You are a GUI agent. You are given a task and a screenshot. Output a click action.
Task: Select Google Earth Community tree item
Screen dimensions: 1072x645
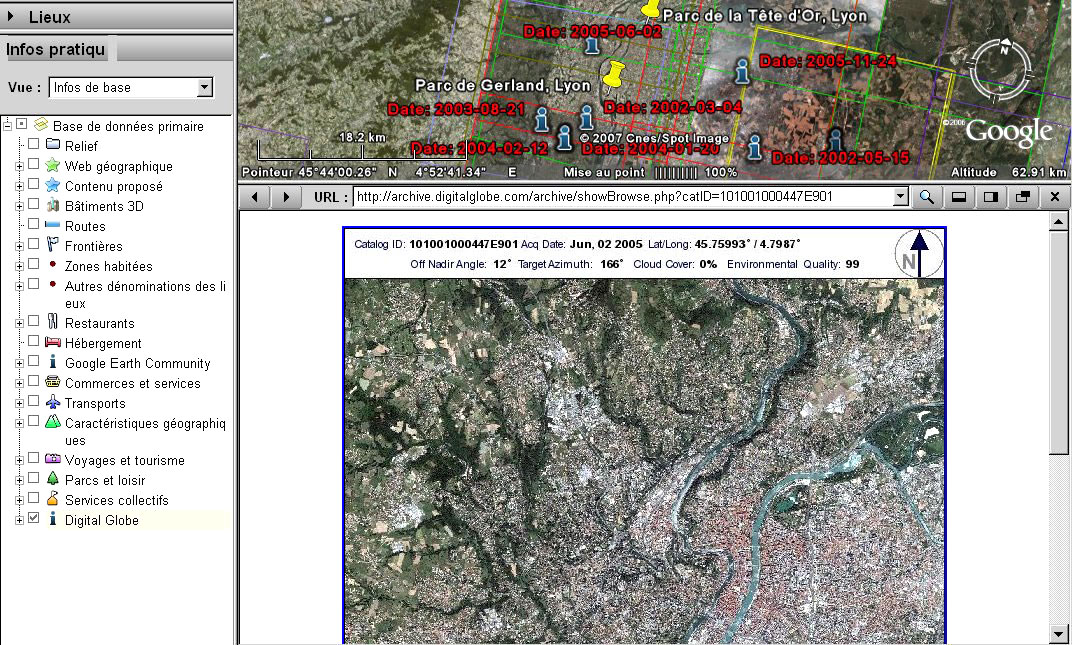click(137, 363)
